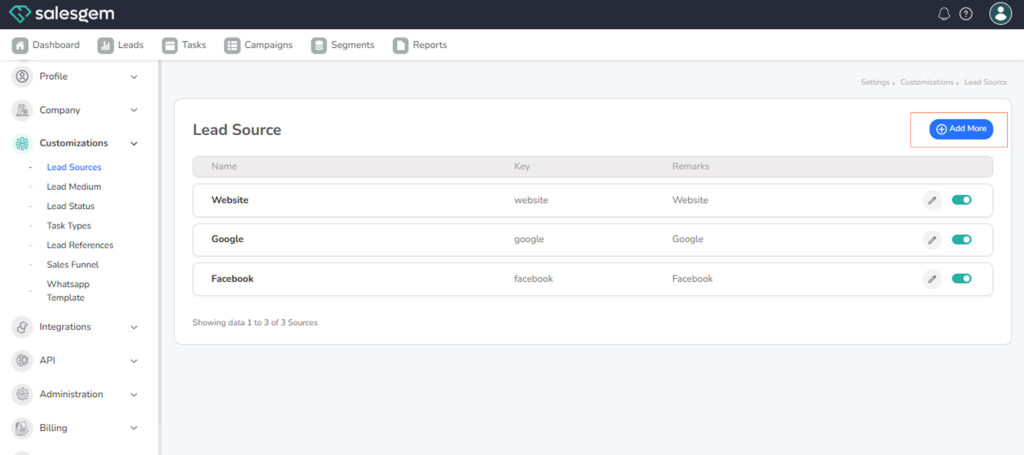Image resolution: width=1024 pixels, height=455 pixels.
Task: Open the Dashboard tab
Action: tap(46, 45)
